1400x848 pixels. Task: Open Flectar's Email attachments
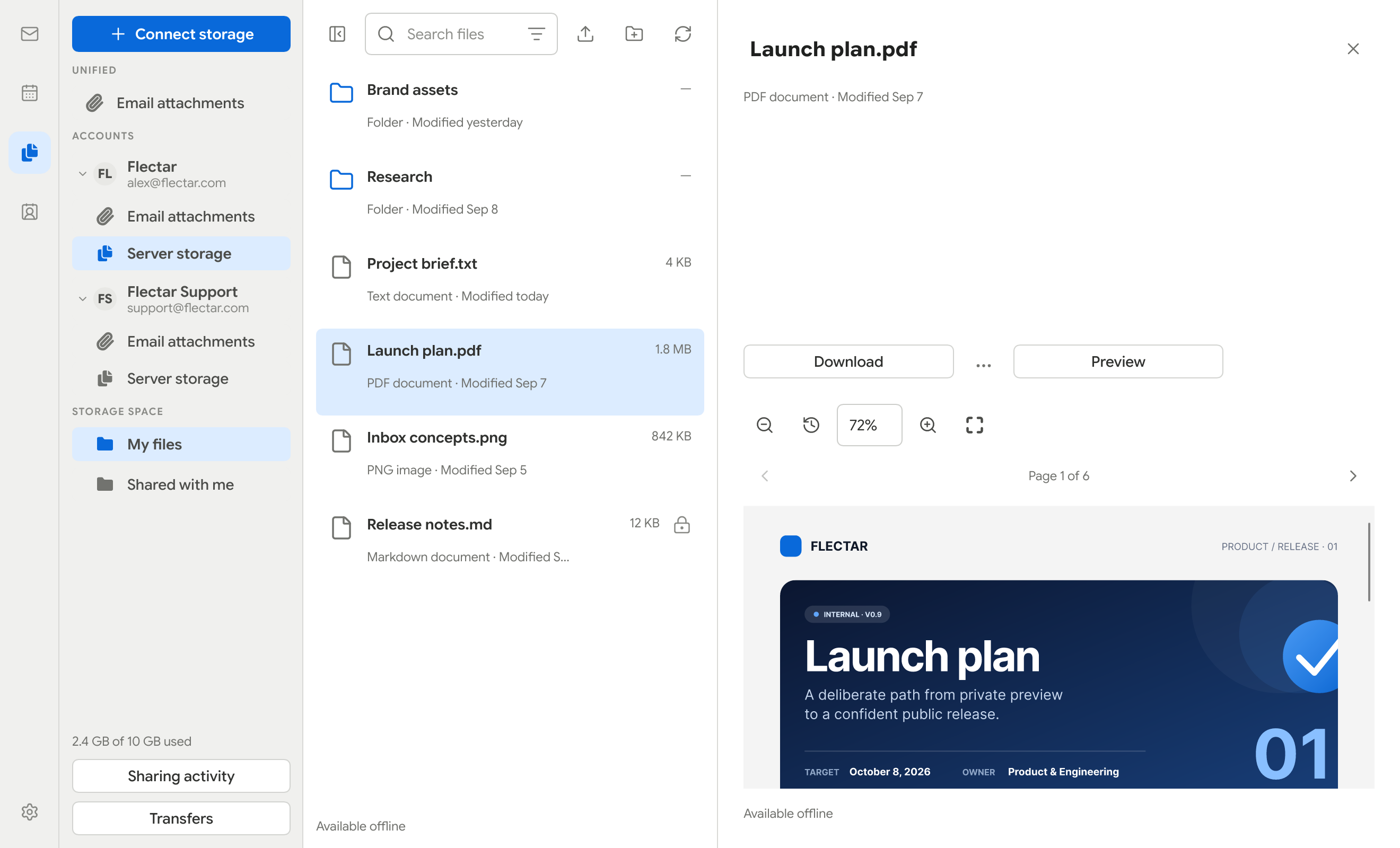(x=181, y=216)
